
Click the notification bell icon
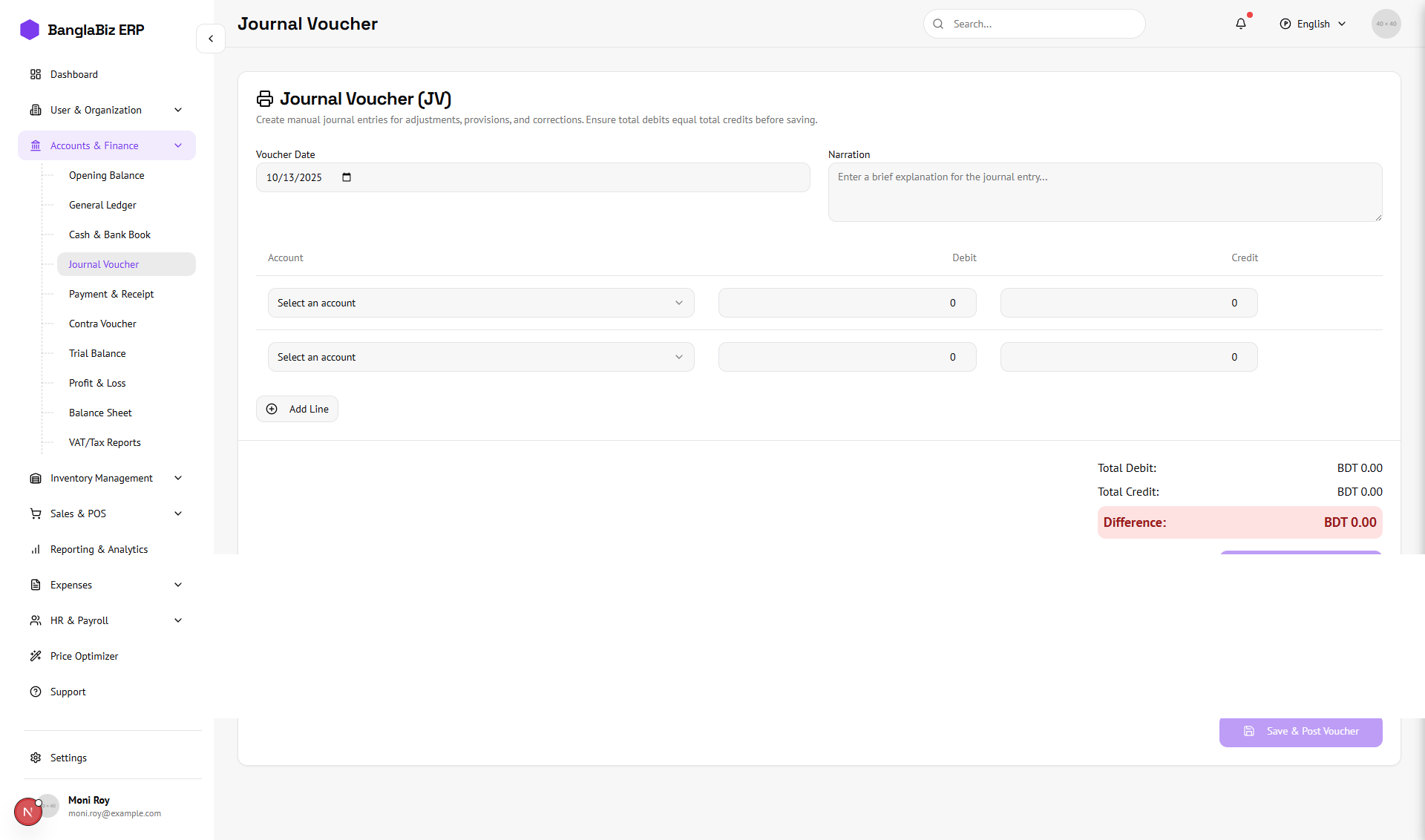click(x=1241, y=24)
